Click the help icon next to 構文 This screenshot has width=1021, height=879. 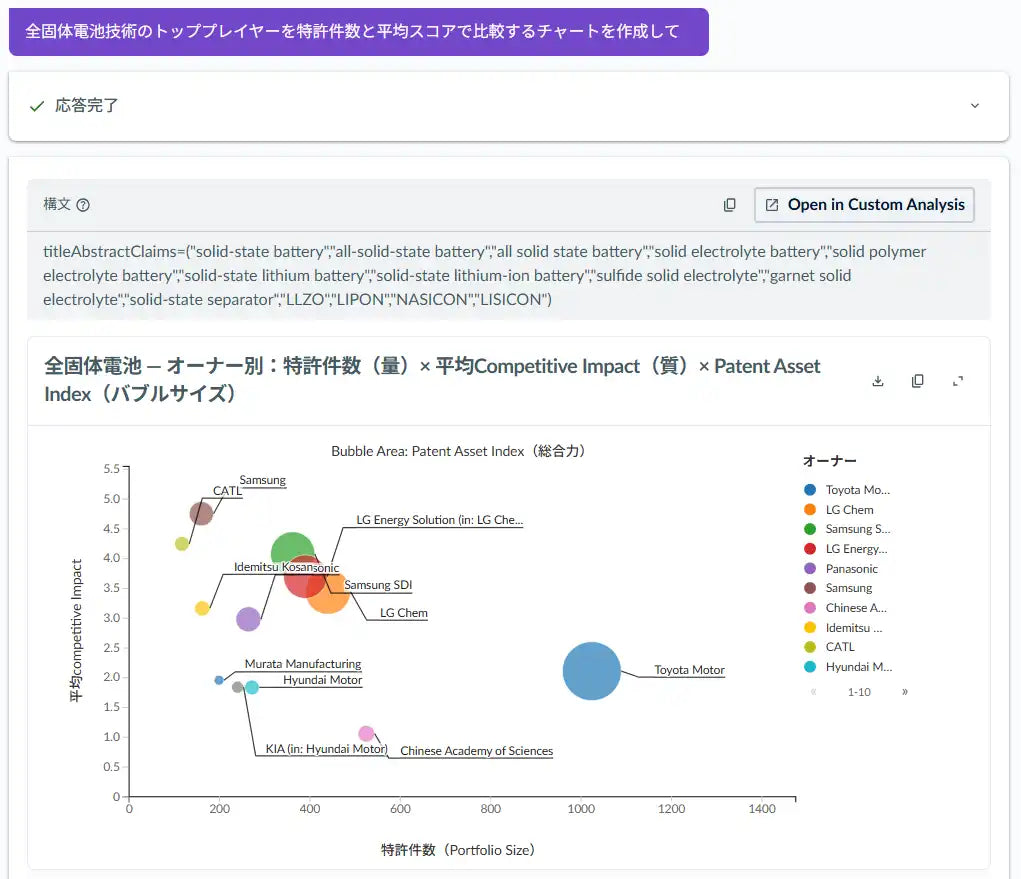click(83, 205)
